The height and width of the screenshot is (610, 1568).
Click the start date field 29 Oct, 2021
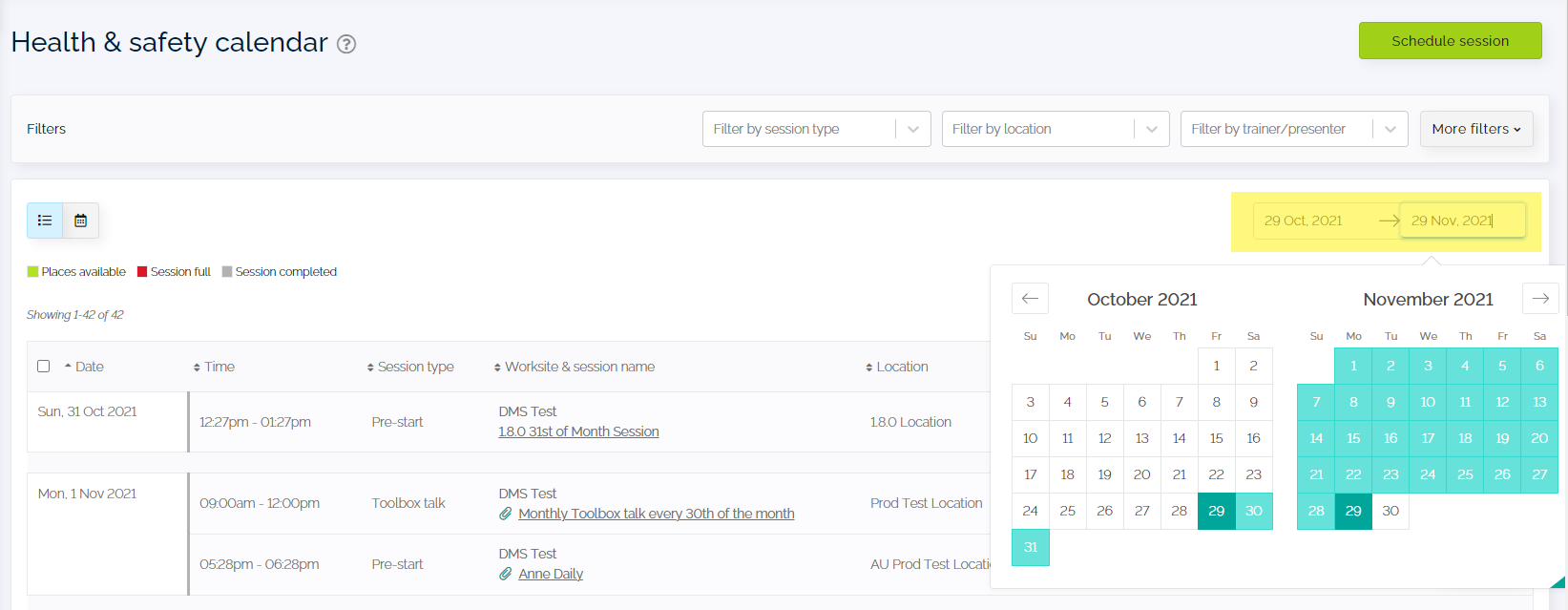(1315, 221)
